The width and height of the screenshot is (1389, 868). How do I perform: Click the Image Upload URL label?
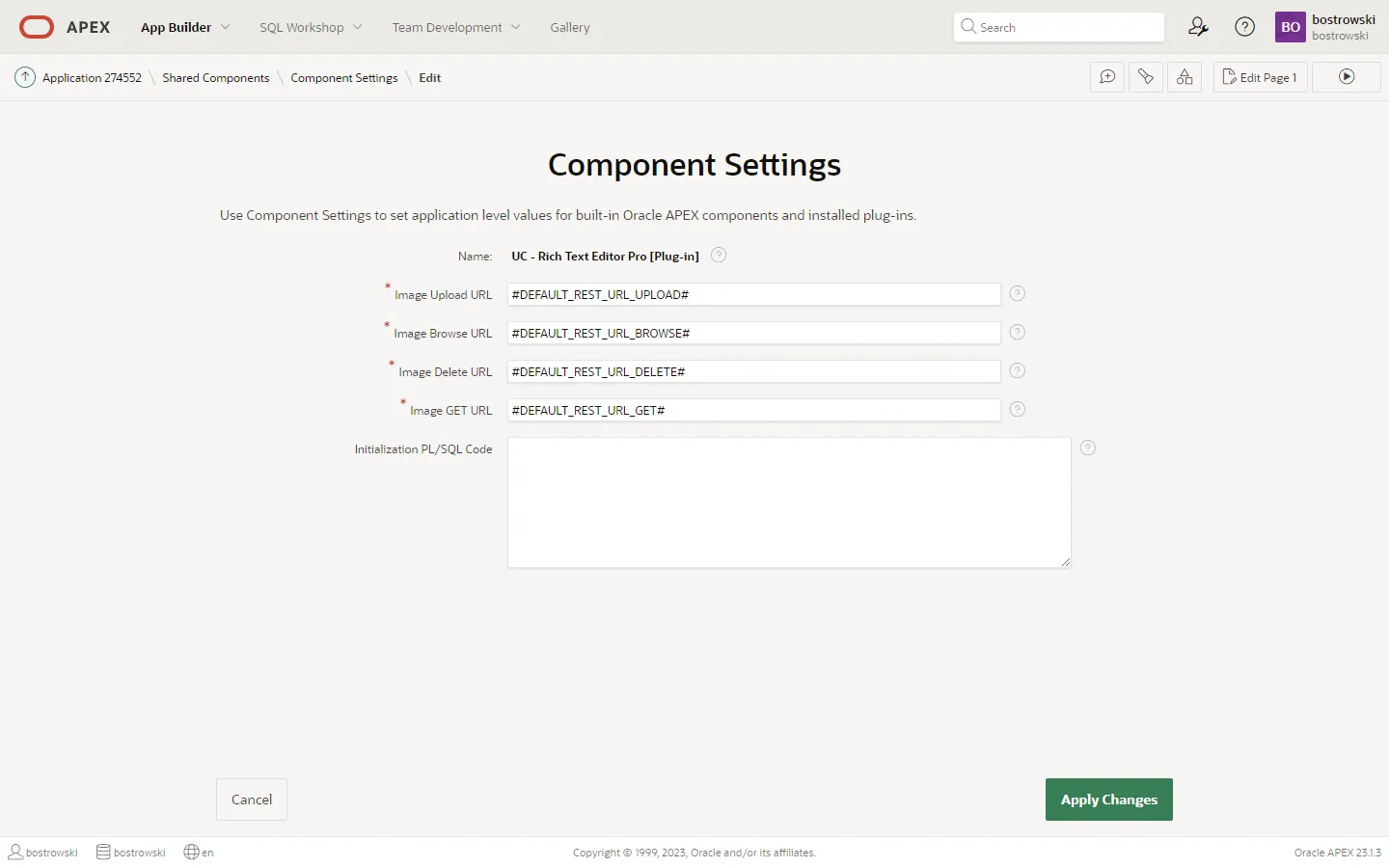pos(443,294)
